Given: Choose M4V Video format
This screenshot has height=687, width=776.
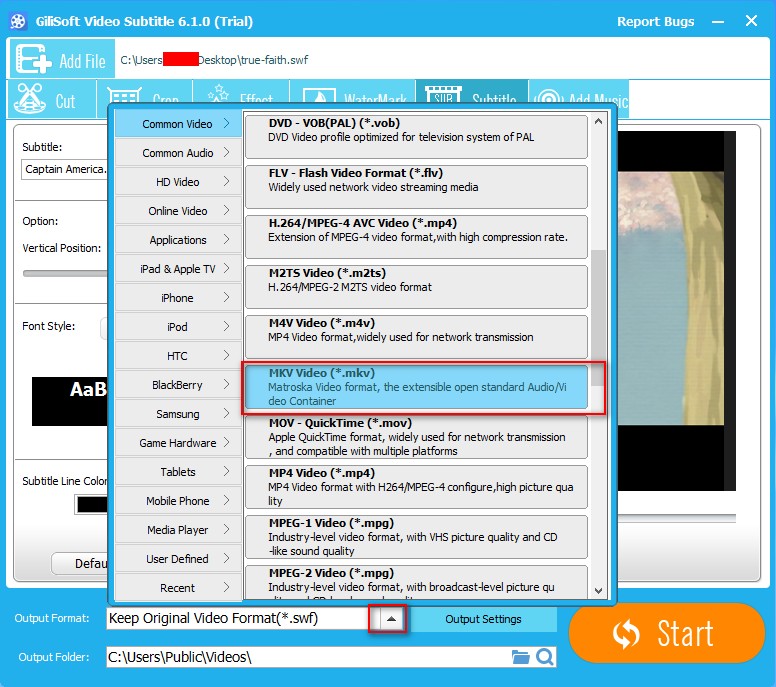Looking at the screenshot, I should [416, 337].
